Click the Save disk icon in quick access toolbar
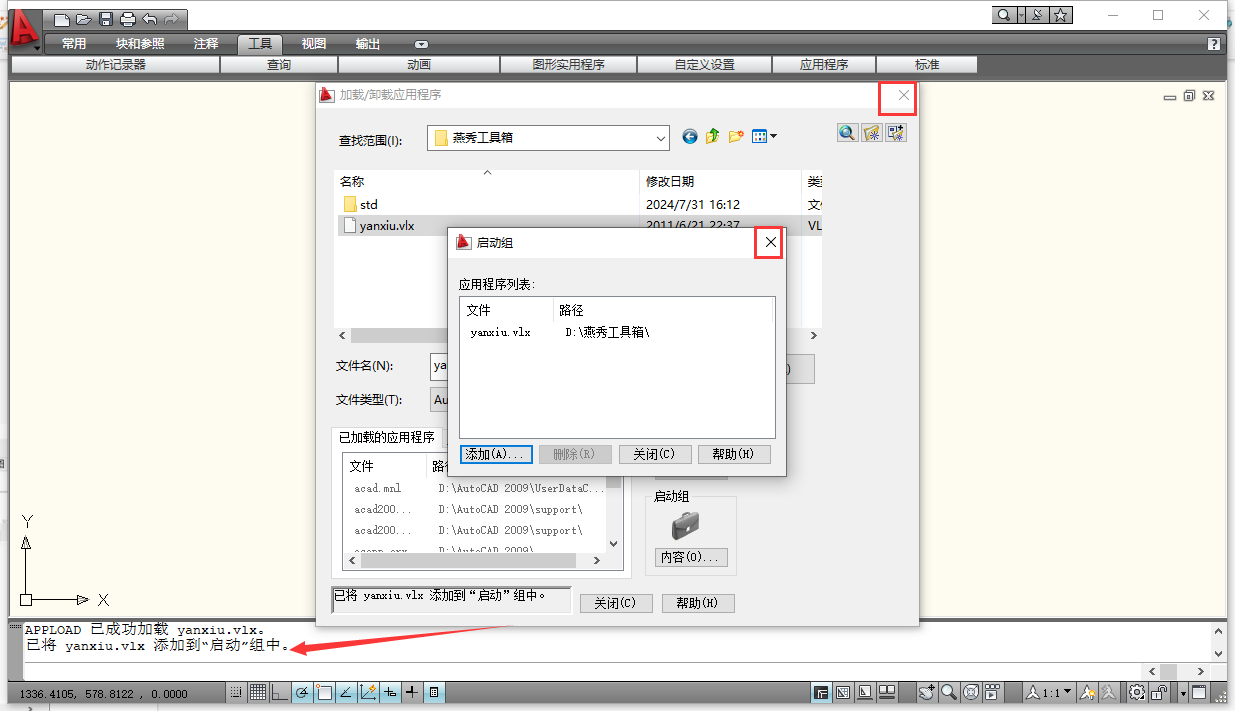The width and height of the screenshot is (1235, 711). (x=106, y=18)
